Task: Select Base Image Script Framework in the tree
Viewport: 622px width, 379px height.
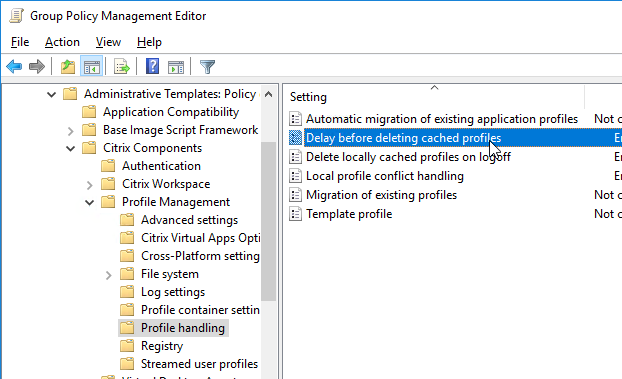Action: click(180, 130)
